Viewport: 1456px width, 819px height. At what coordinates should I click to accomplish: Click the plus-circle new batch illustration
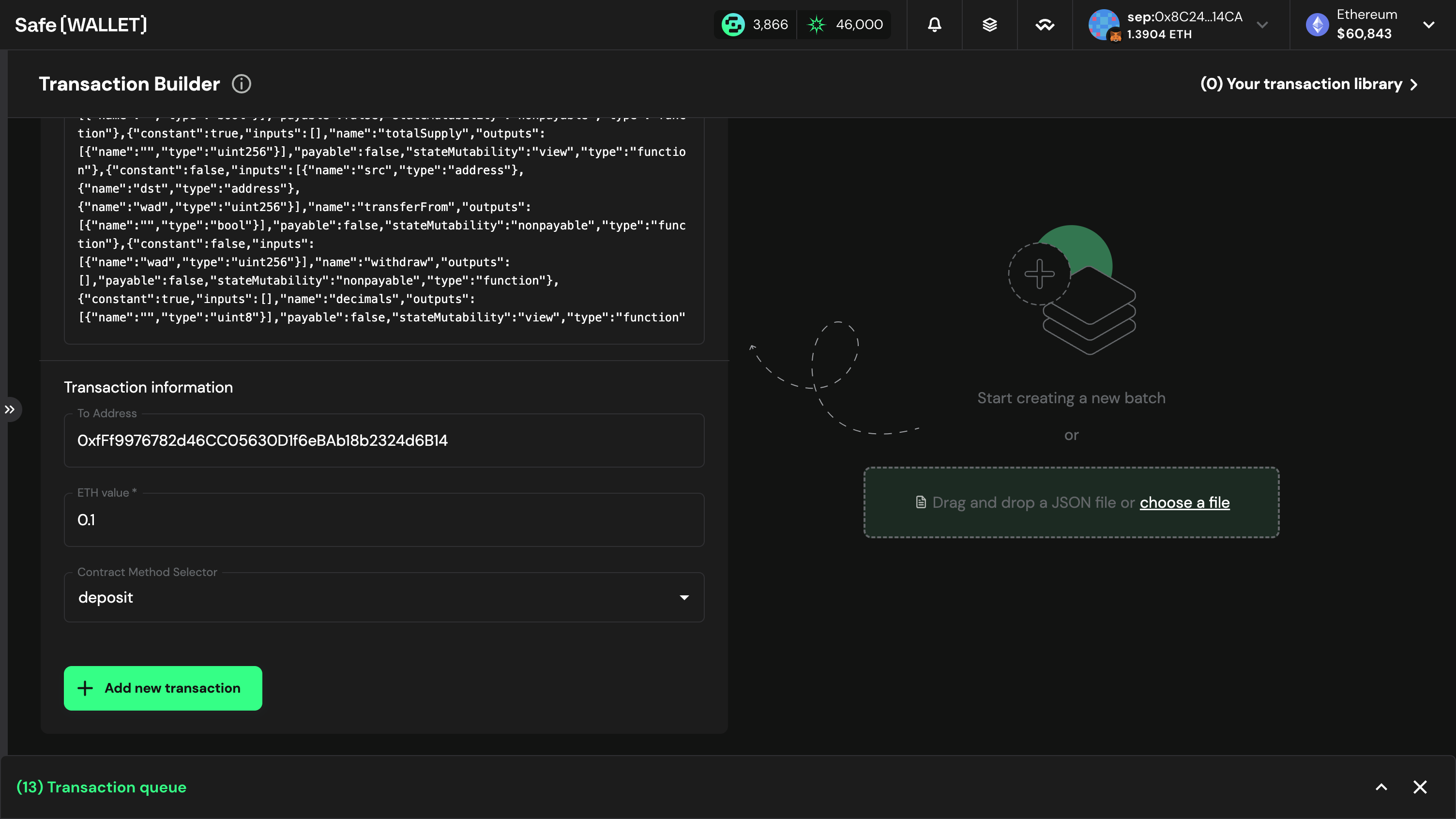pos(1039,273)
